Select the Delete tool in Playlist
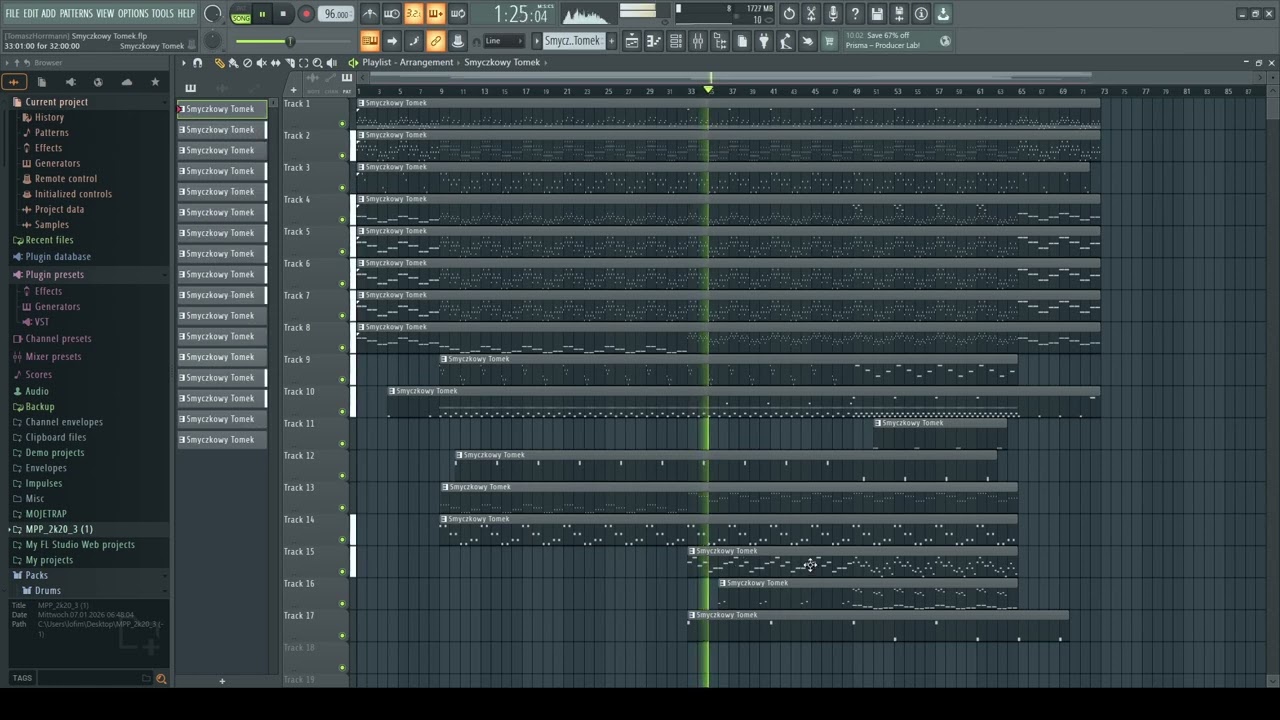Viewport: 1280px width, 720px height. 247,63
